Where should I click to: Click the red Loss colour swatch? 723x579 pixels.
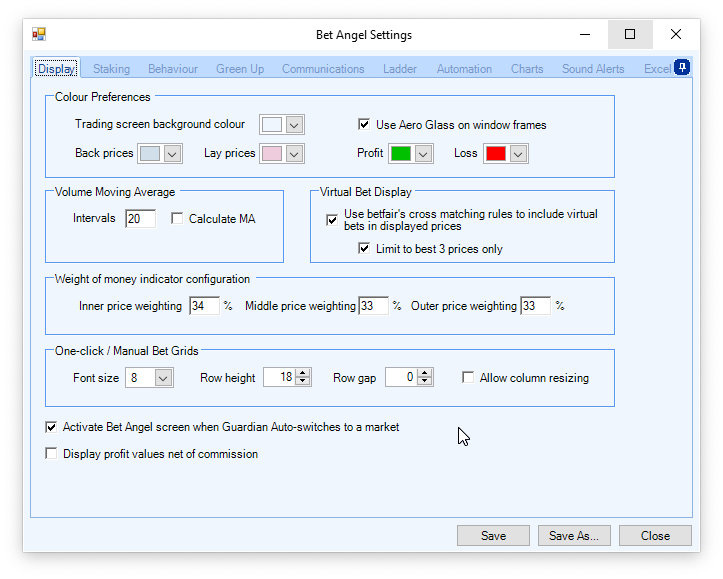(496, 154)
